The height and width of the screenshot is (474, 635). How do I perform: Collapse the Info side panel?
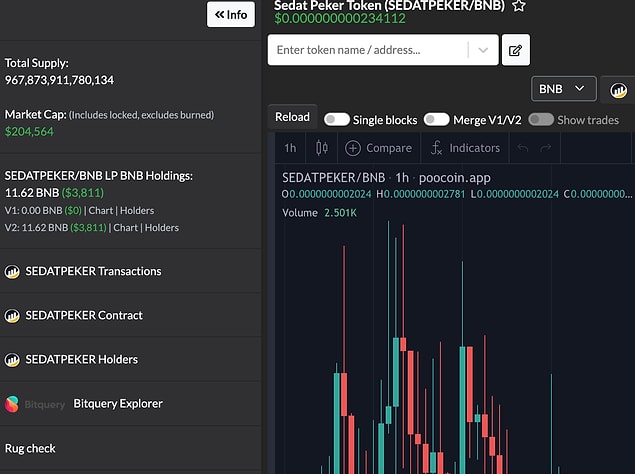(x=231, y=15)
